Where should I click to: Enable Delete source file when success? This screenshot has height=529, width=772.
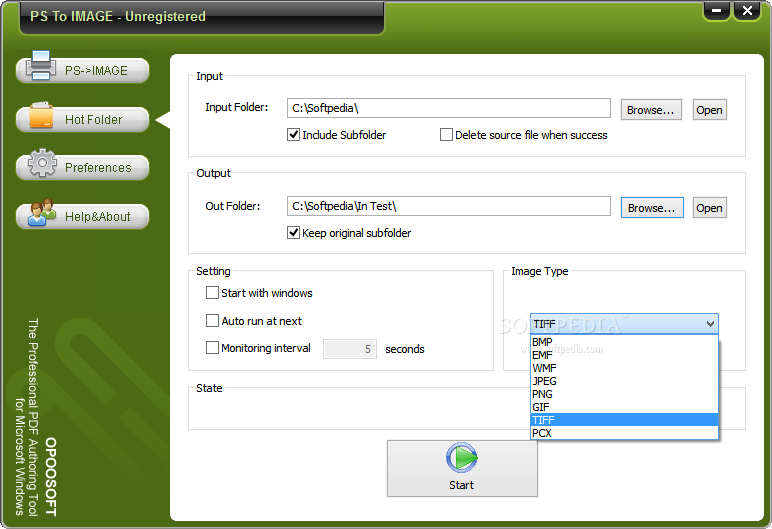click(x=446, y=134)
